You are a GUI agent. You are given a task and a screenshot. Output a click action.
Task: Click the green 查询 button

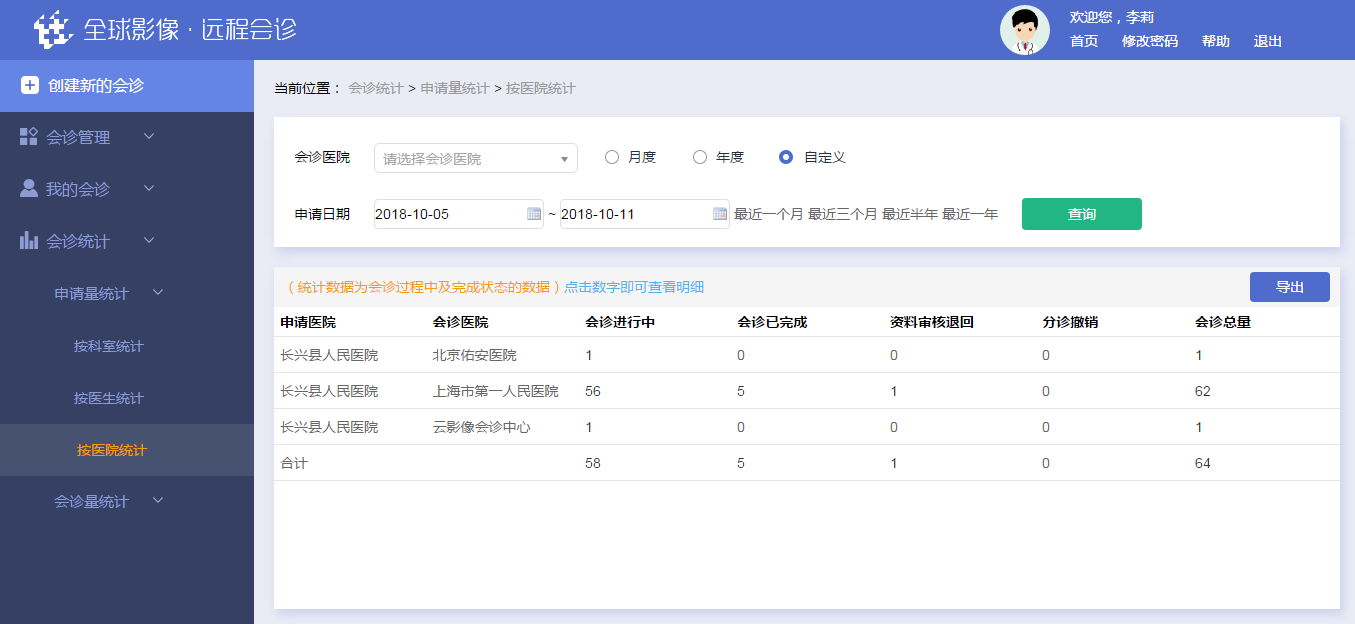(1081, 214)
